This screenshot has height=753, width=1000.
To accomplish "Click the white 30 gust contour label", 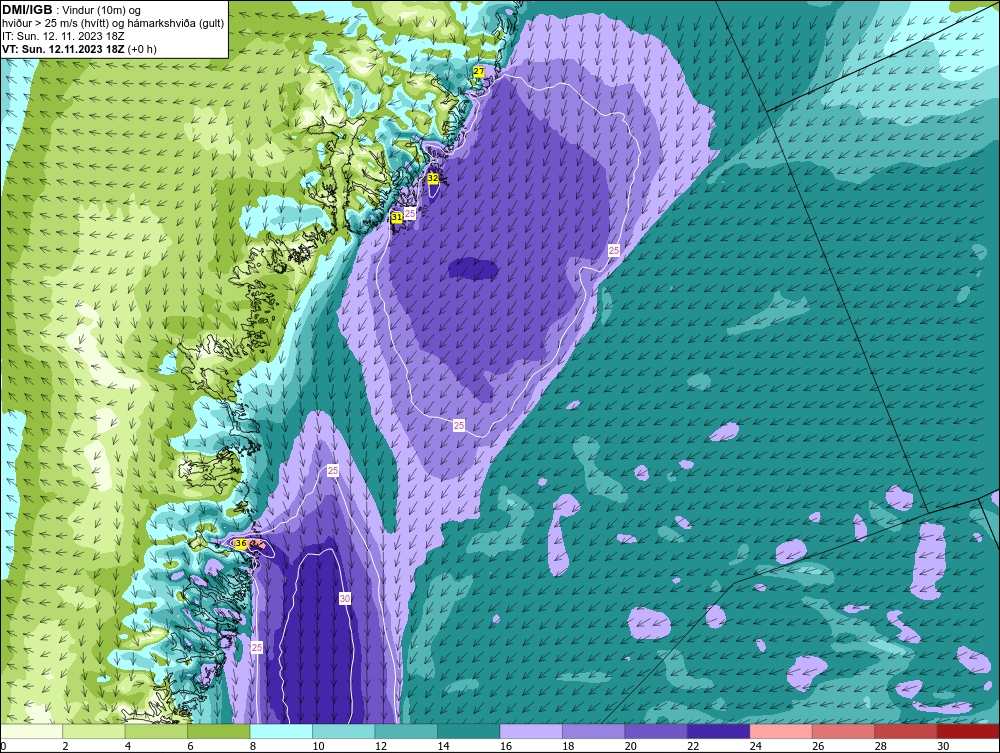I will [344, 599].
